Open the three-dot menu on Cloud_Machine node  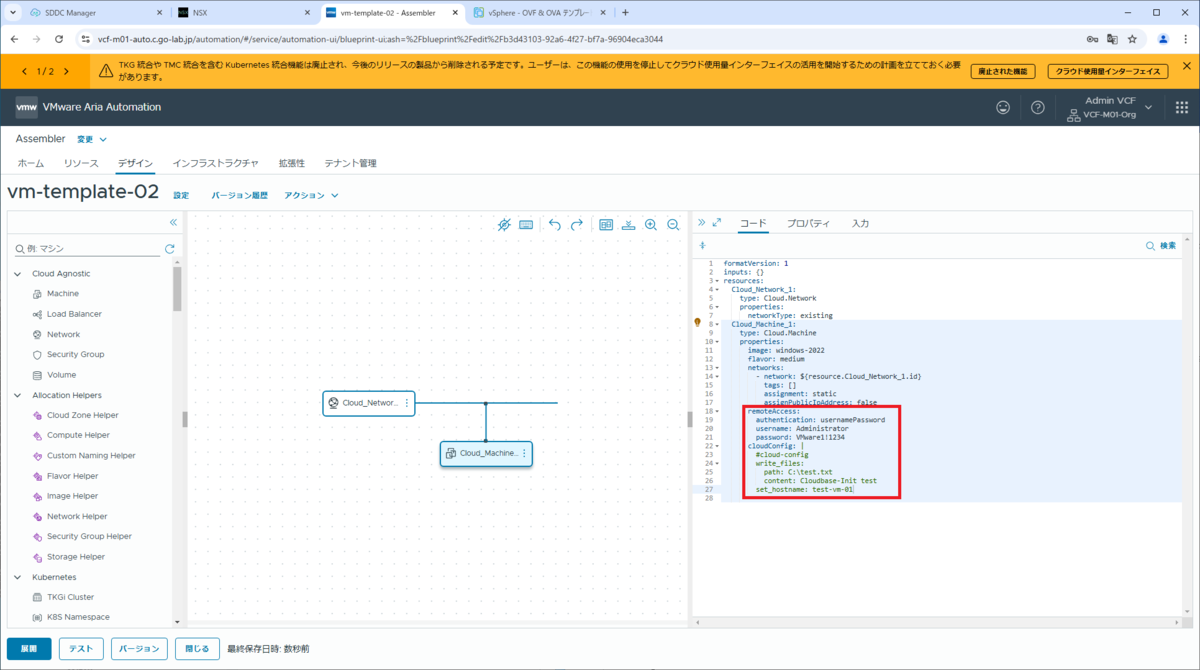tap(523, 453)
